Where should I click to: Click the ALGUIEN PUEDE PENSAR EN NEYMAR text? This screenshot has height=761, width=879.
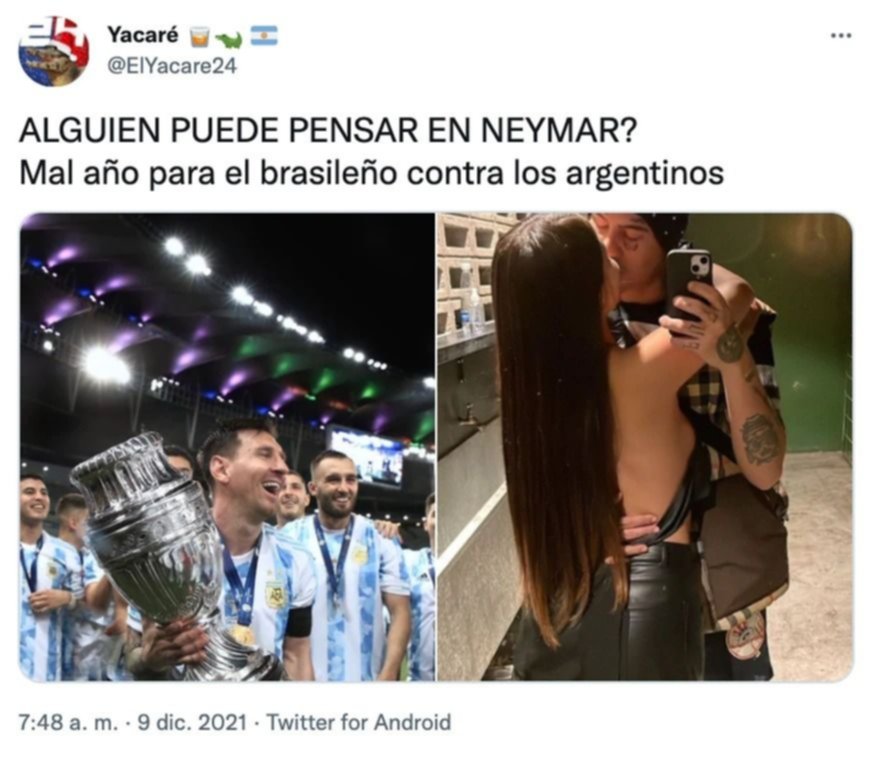pyautogui.click(x=328, y=131)
